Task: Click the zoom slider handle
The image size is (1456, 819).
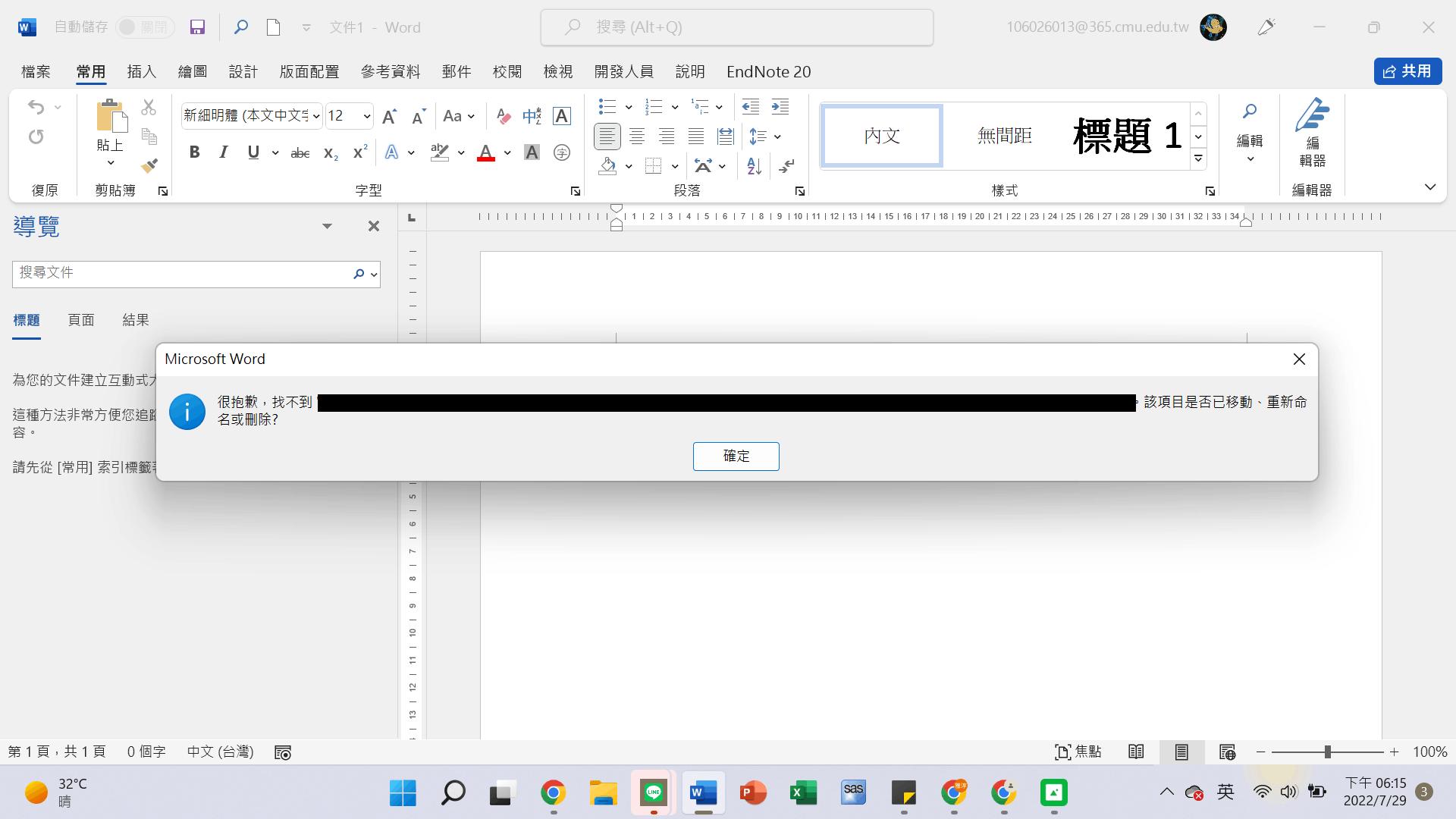Action: click(1327, 752)
